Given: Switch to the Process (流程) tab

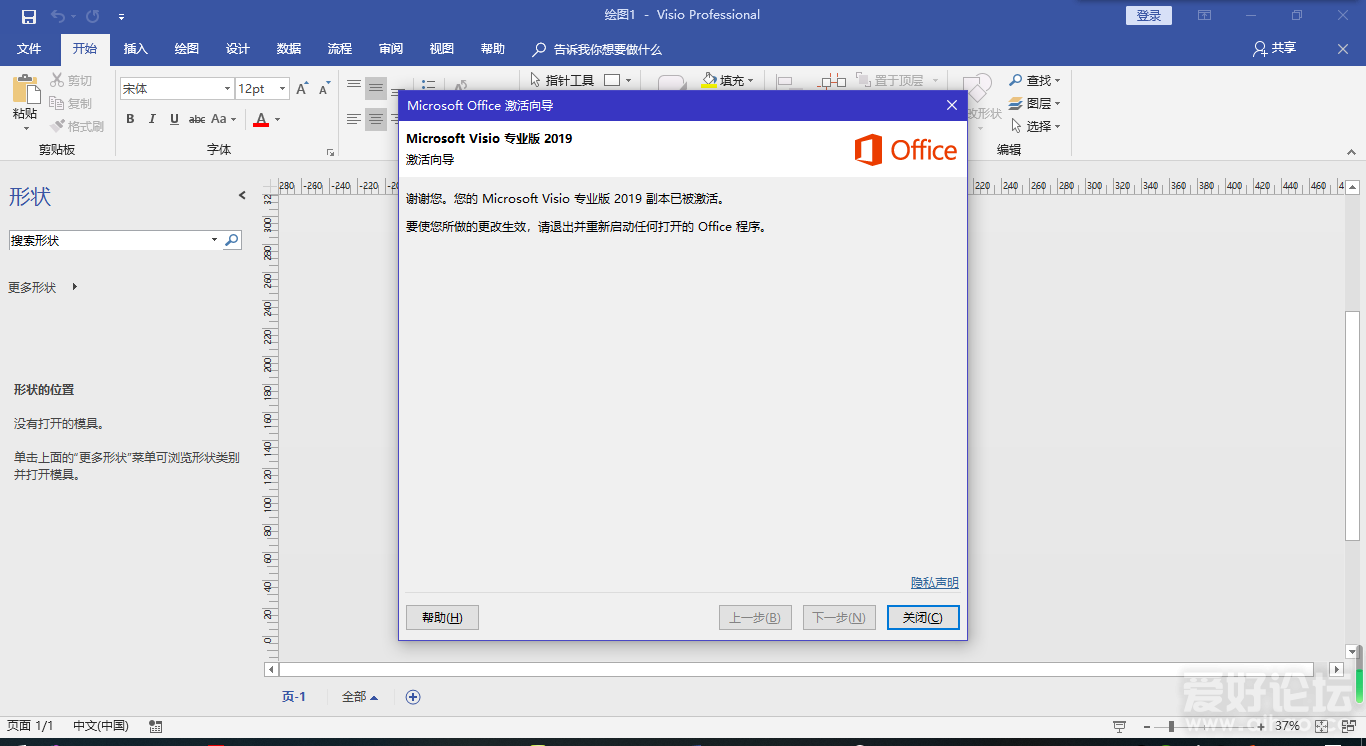Looking at the screenshot, I should 339,49.
